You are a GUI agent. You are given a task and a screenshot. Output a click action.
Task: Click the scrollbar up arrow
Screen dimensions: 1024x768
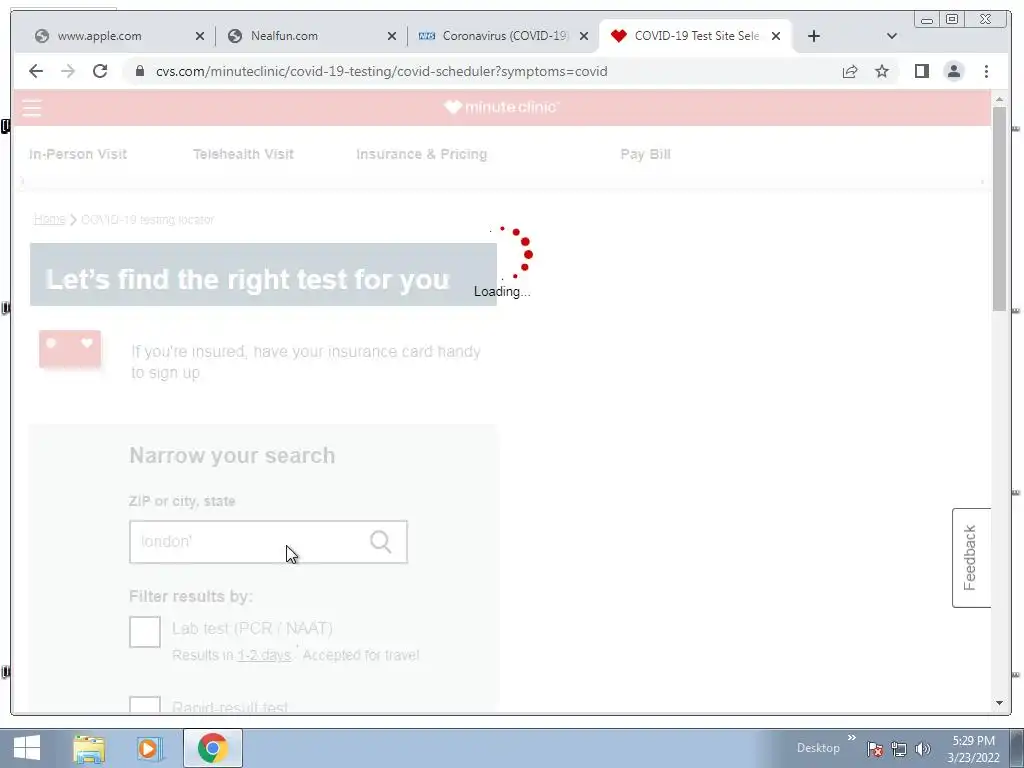pos(999,99)
